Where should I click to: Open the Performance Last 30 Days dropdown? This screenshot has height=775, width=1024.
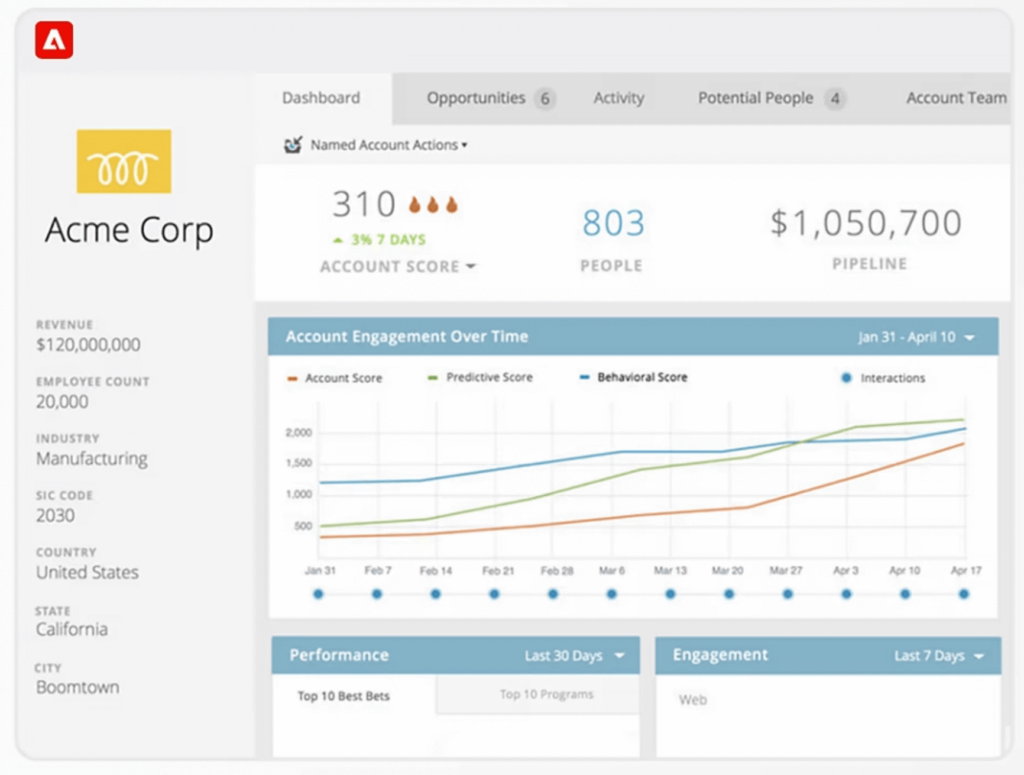575,656
